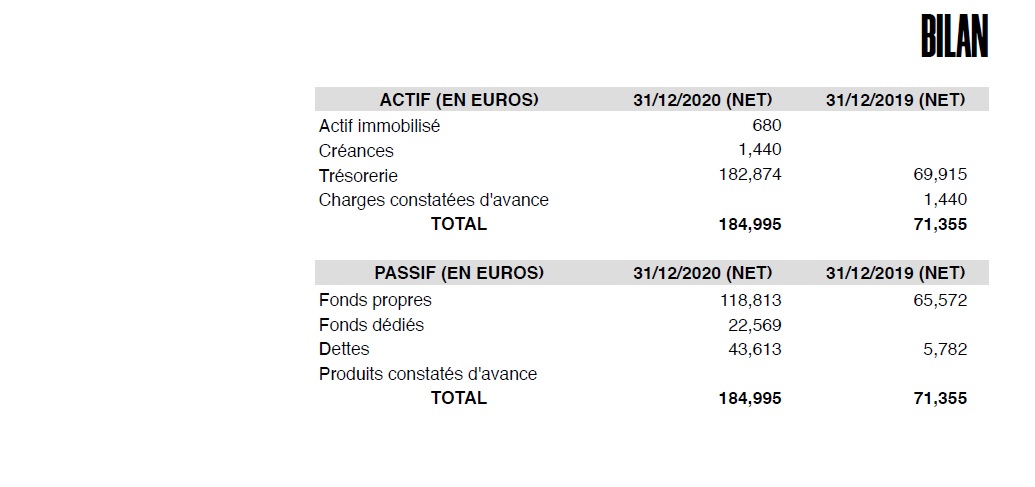Select the Dettes 2019 value 5,782
Viewport: 1035px width, 487px height.
tap(945, 349)
